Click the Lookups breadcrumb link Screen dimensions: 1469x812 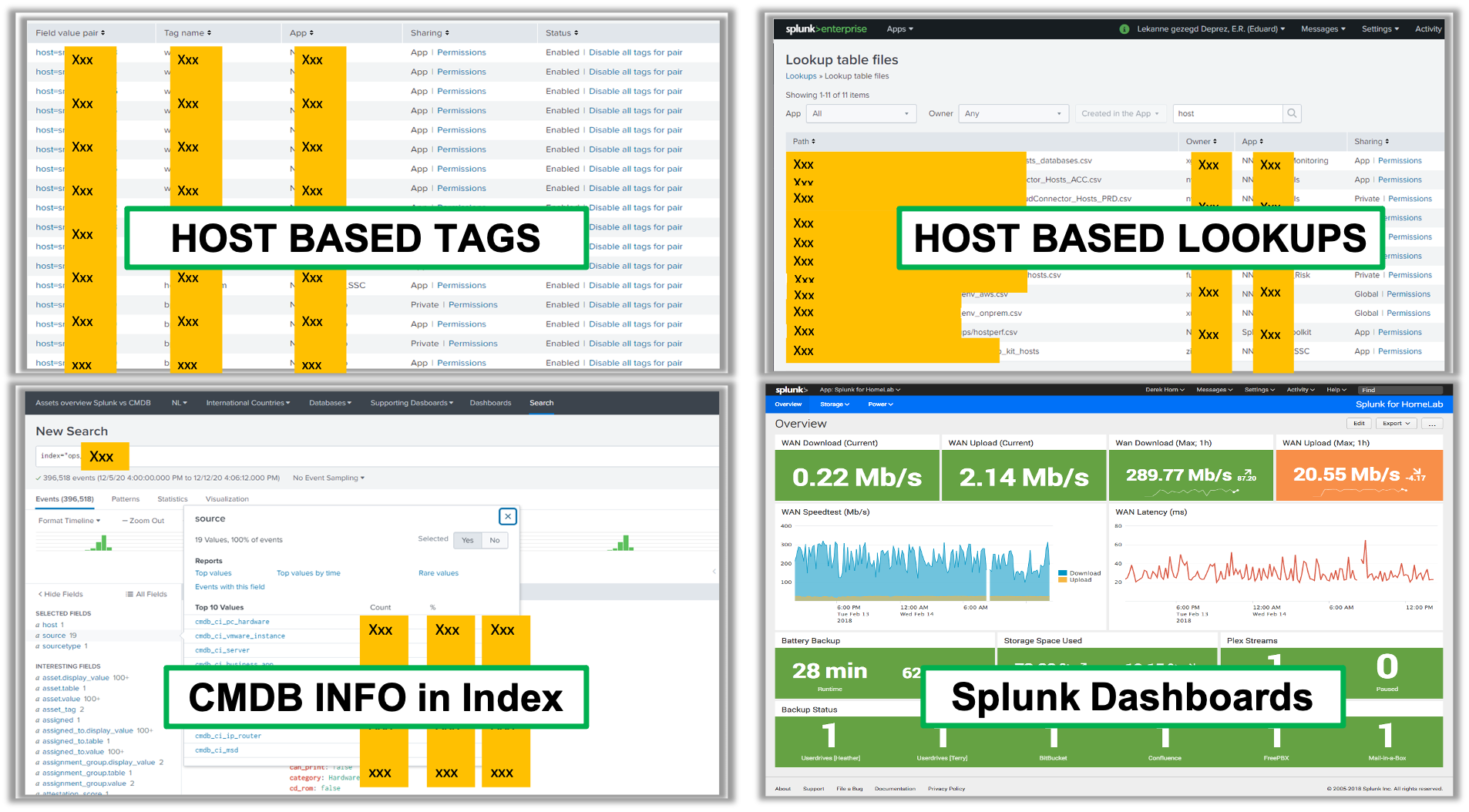[x=801, y=76]
